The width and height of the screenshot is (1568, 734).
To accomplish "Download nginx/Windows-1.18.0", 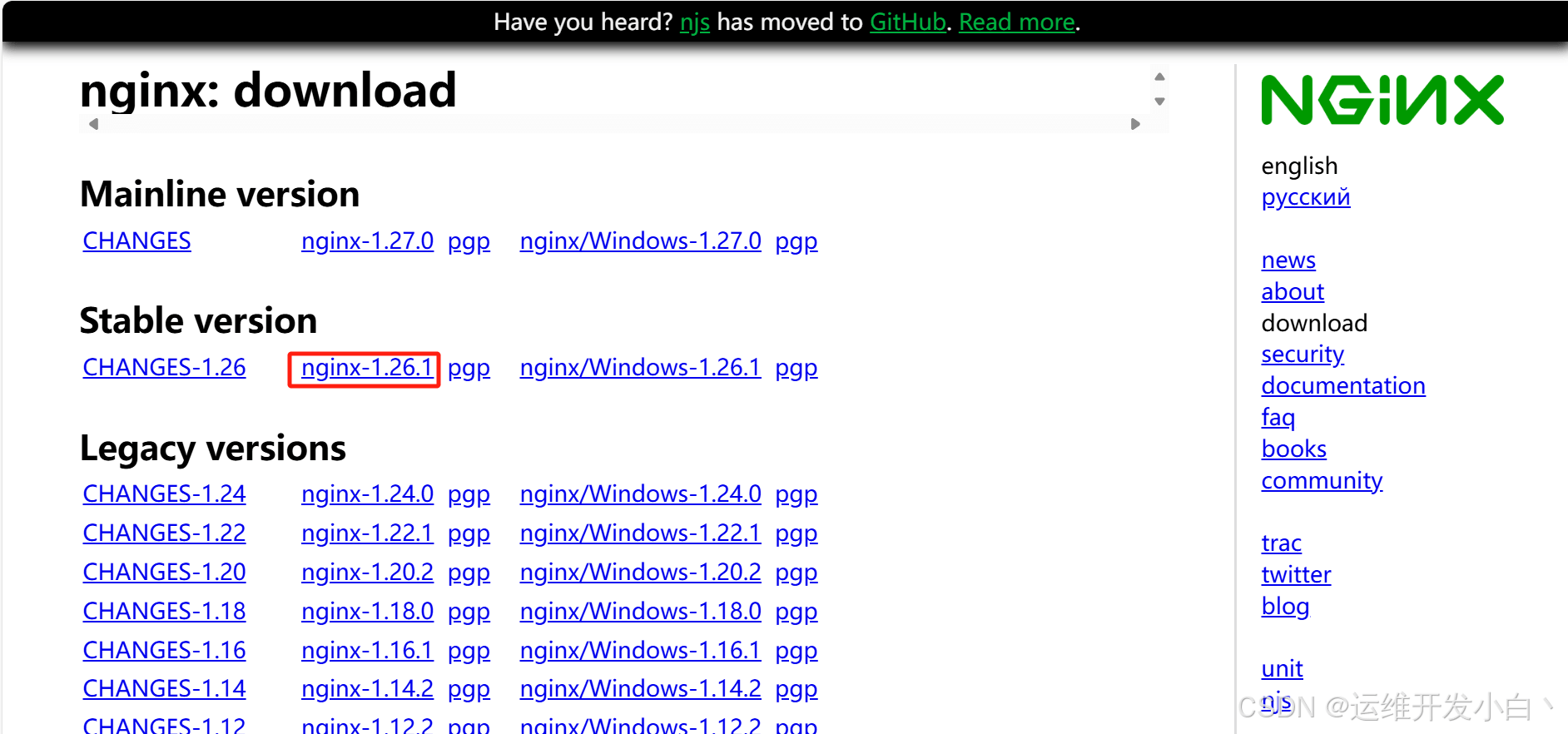I will pyautogui.click(x=640, y=611).
